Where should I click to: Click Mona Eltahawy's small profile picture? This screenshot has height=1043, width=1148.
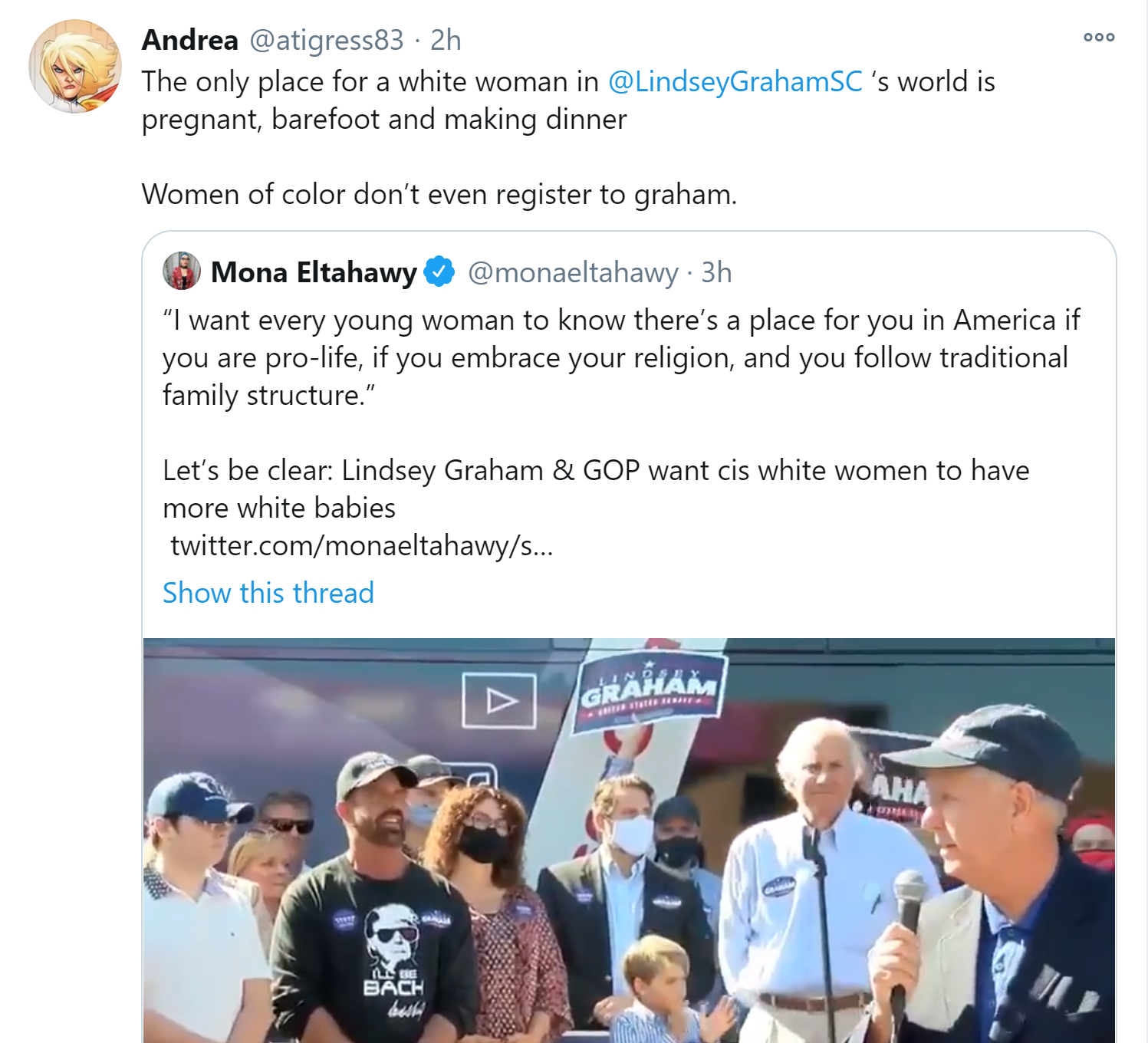coord(182,271)
